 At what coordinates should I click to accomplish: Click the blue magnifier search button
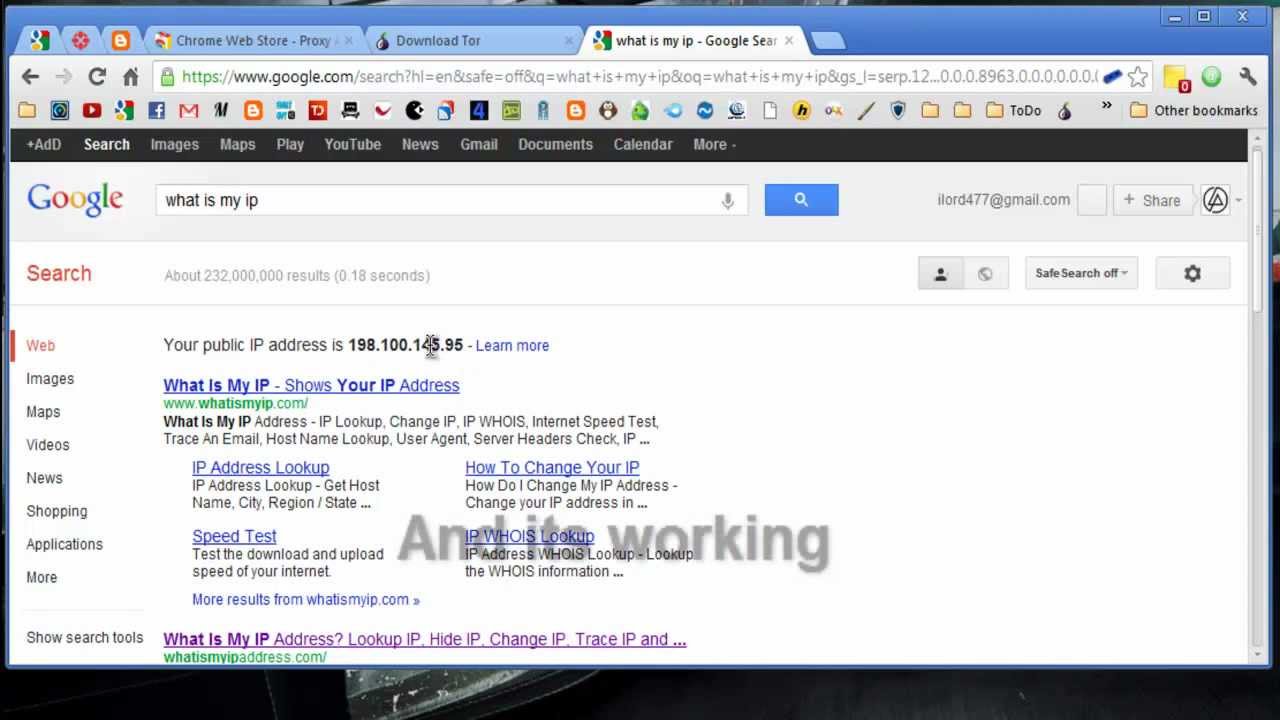801,200
